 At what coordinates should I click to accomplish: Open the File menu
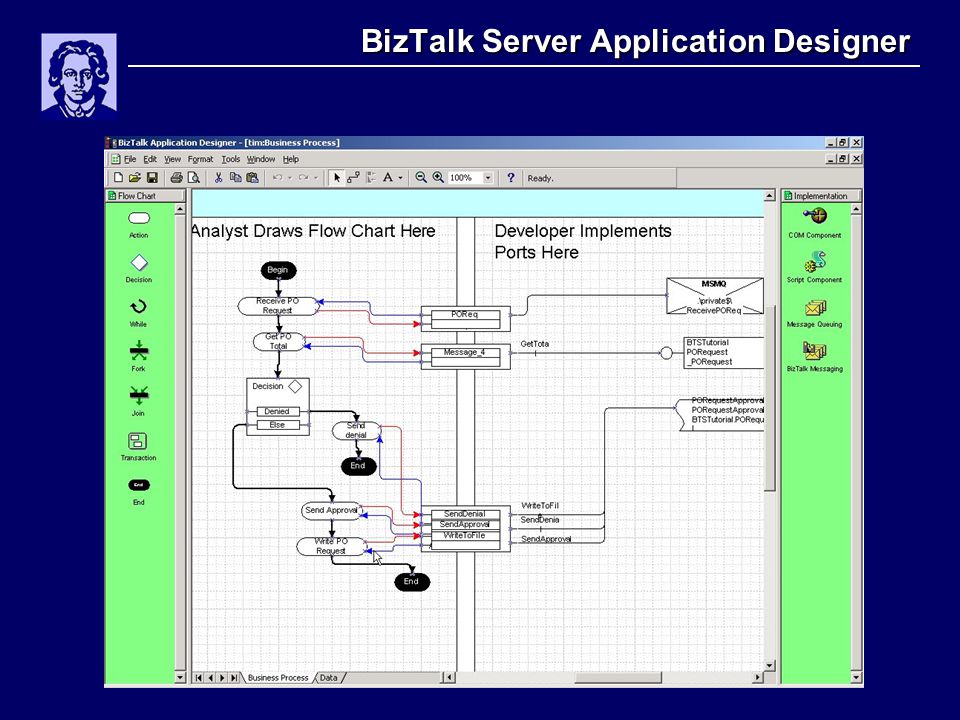pyautogui.click(x=130, y=159)
